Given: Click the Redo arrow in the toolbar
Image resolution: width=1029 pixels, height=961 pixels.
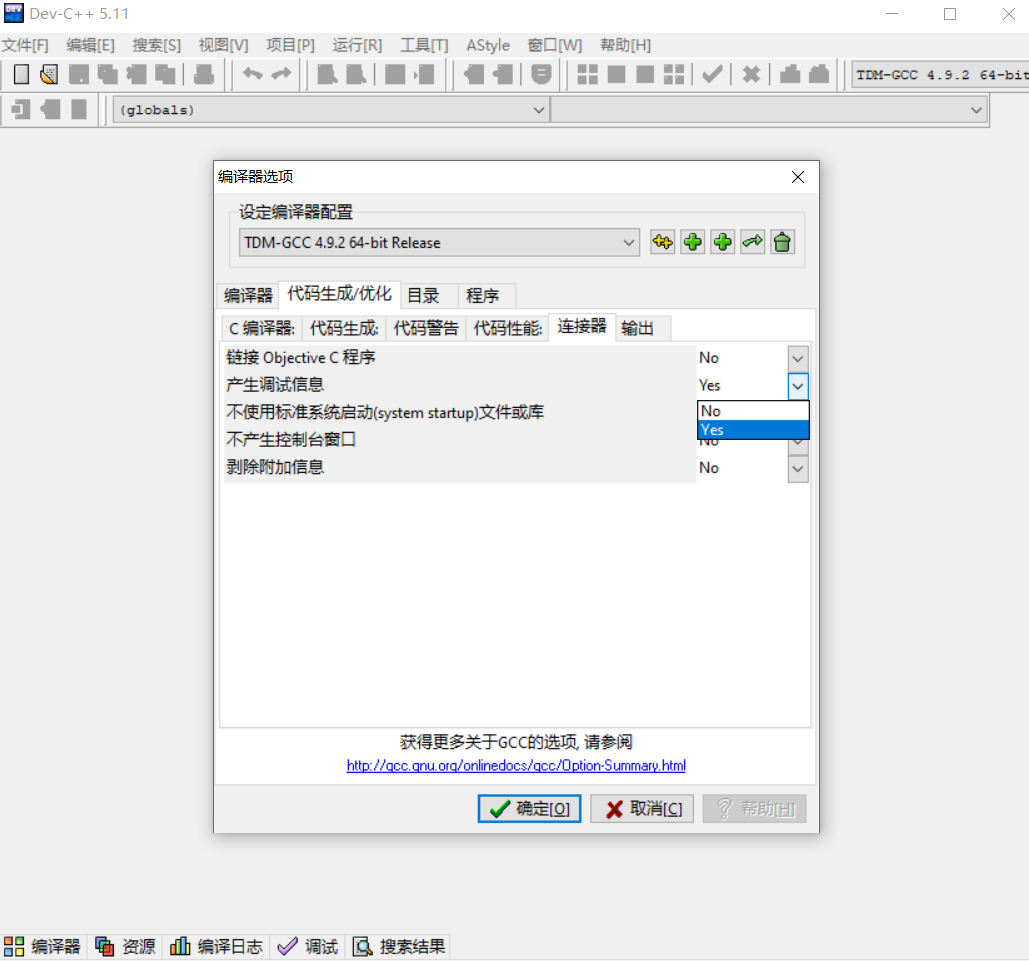Looking at the screenshot, I should coord(282,72).
